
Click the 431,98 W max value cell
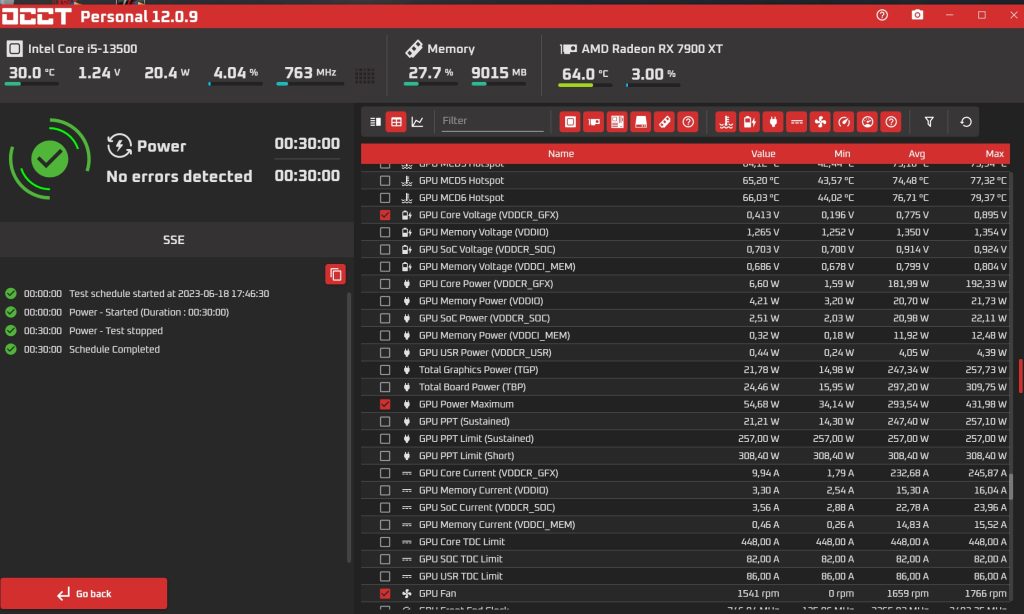(985, 404)
